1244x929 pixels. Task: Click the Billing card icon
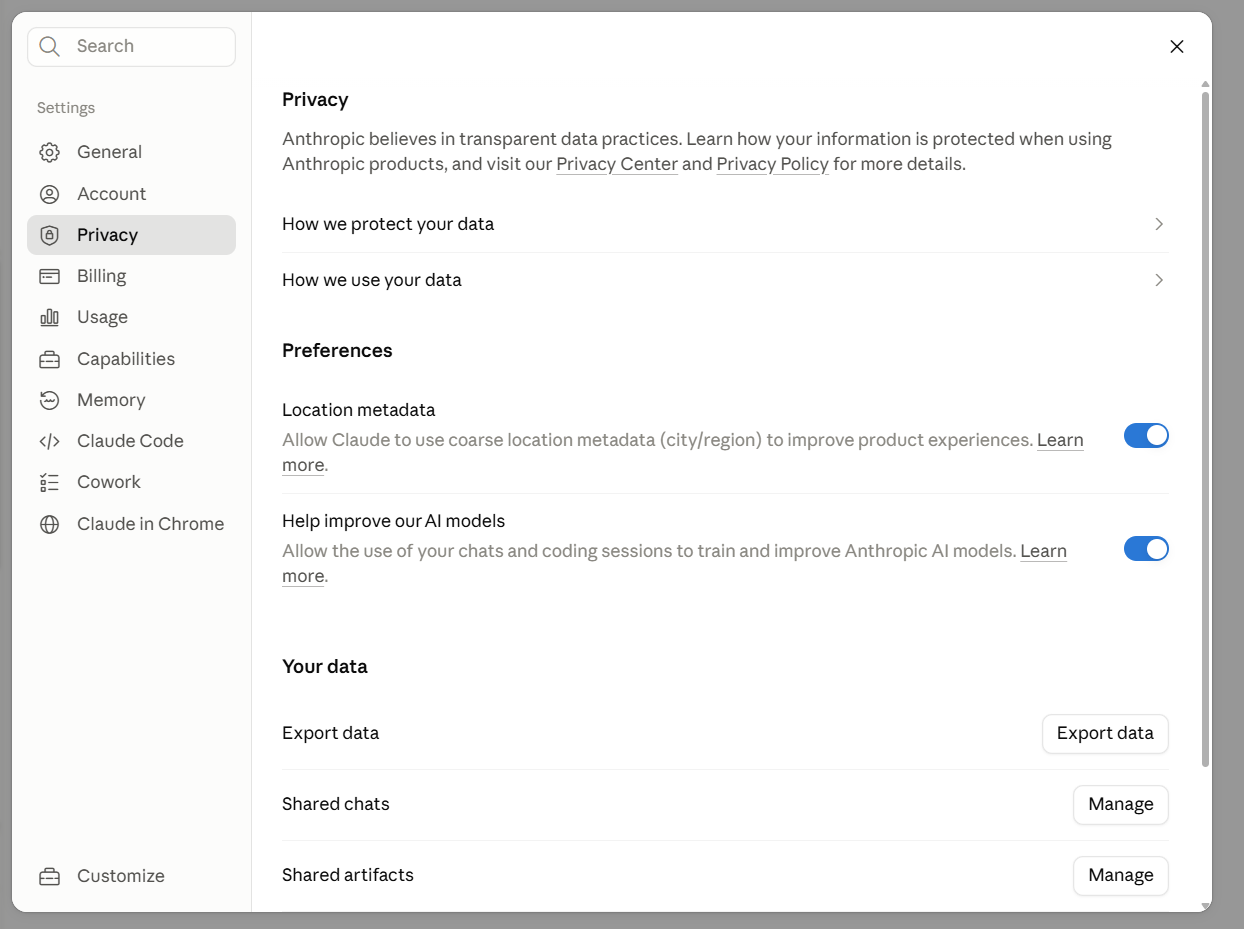tap(49, 276)
